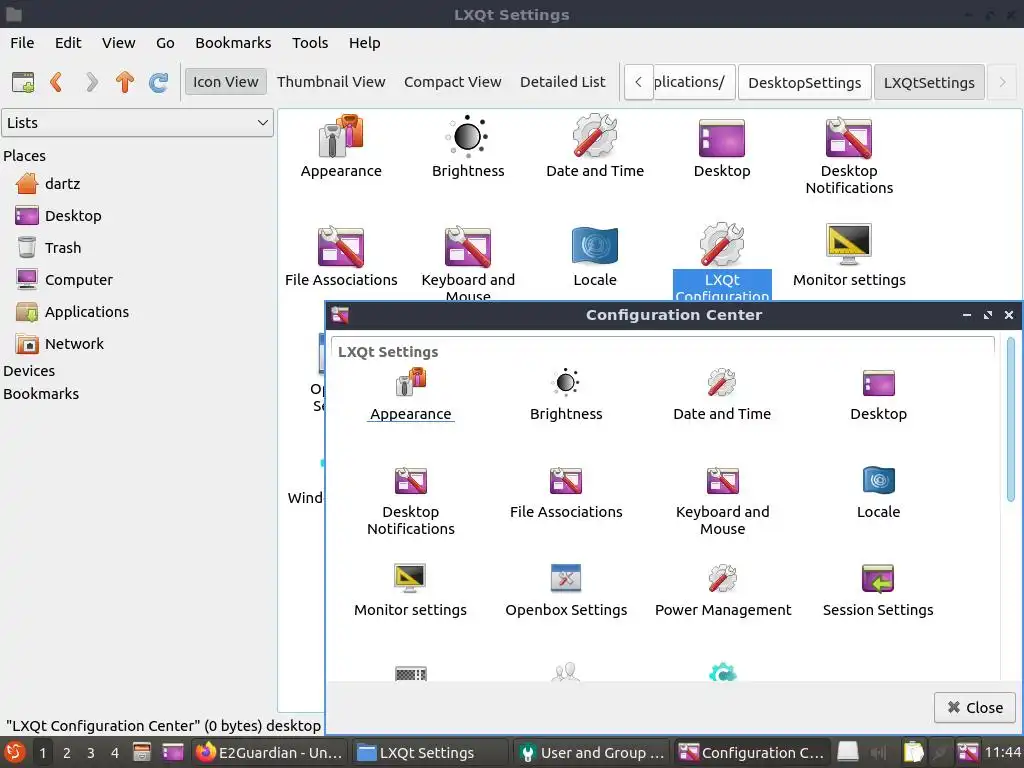This screenshot has height=768, width=1024.
Task: Open Power Management in Configuration Center
Action: (x=722, y=590)
